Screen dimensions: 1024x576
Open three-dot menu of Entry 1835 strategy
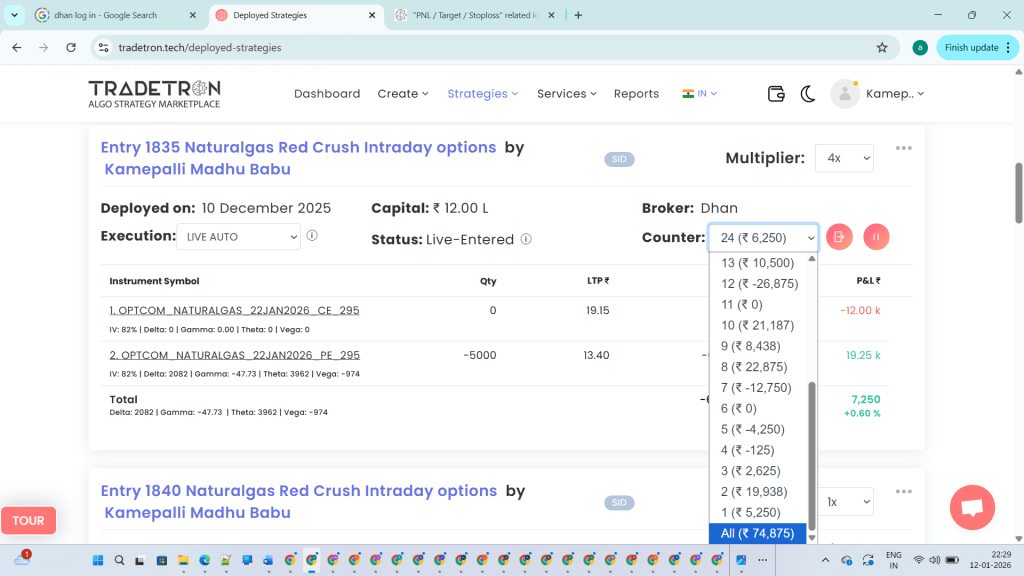point(904,148)
